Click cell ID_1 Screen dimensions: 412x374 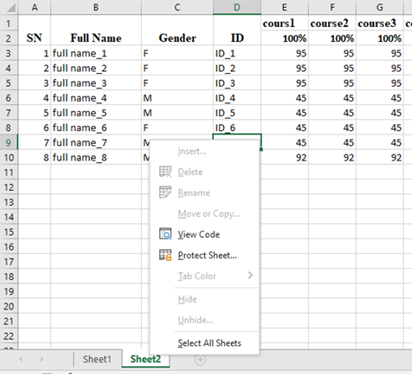click(x=237, y=53)
